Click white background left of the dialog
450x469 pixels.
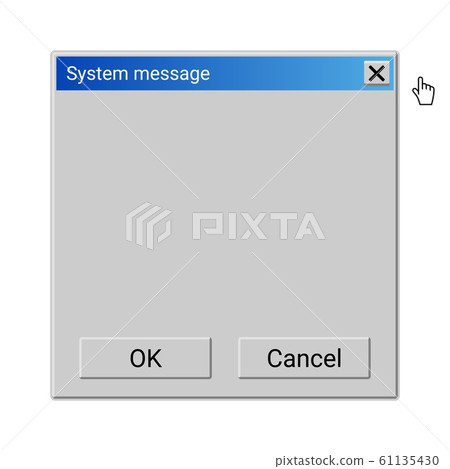click(25, 225)
